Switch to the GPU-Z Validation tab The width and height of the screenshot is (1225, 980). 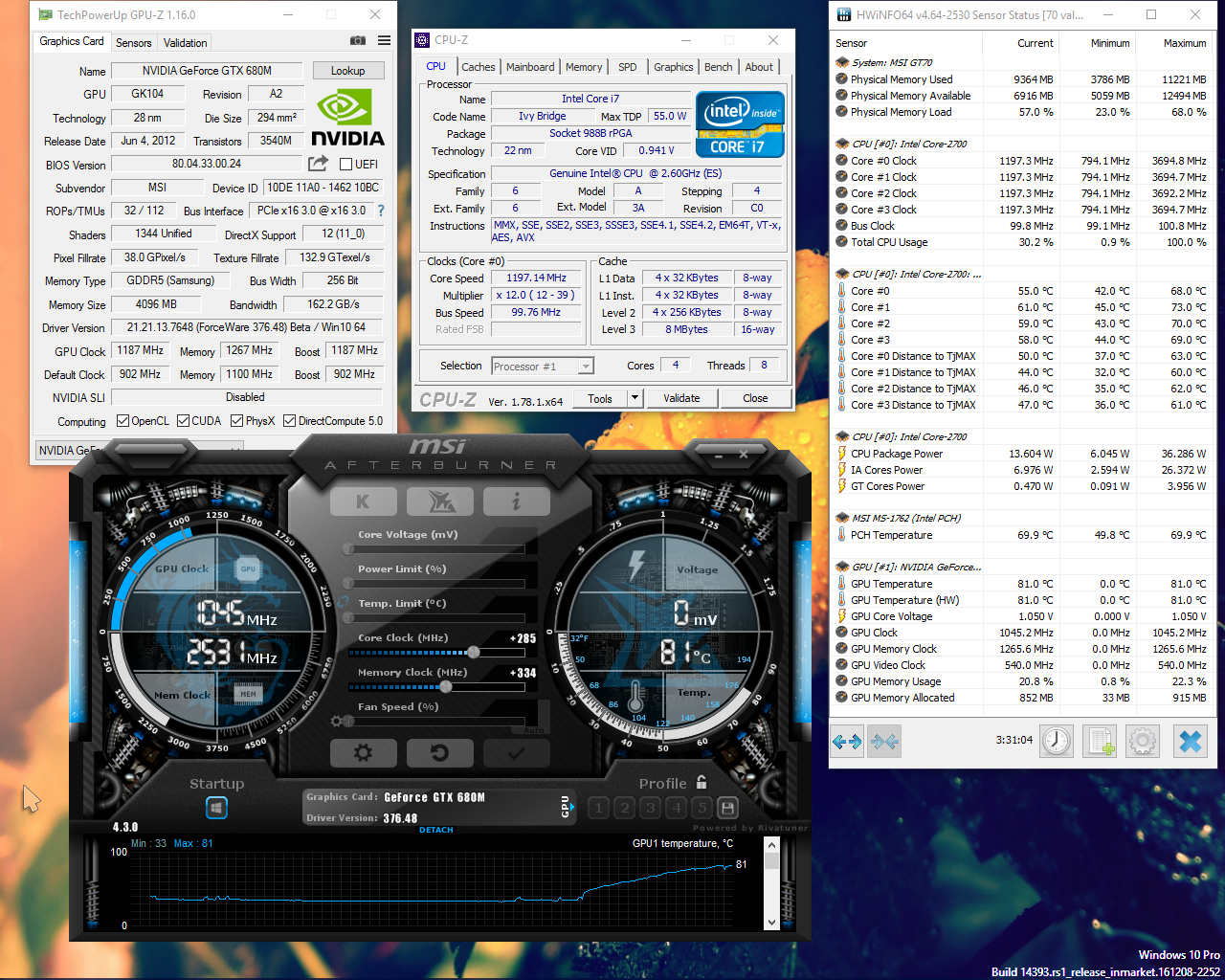pyautogui.click(x=185, y=43)
